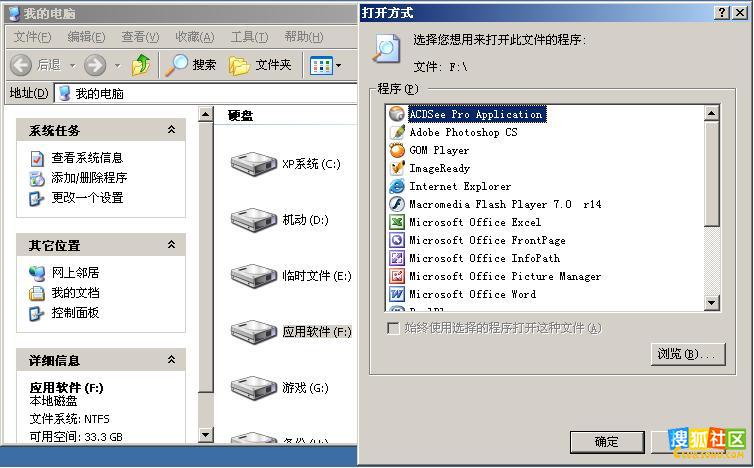
Task: Select 'Microsoft Office FrontPage' text entry
Action: click(x=487, y=240)
